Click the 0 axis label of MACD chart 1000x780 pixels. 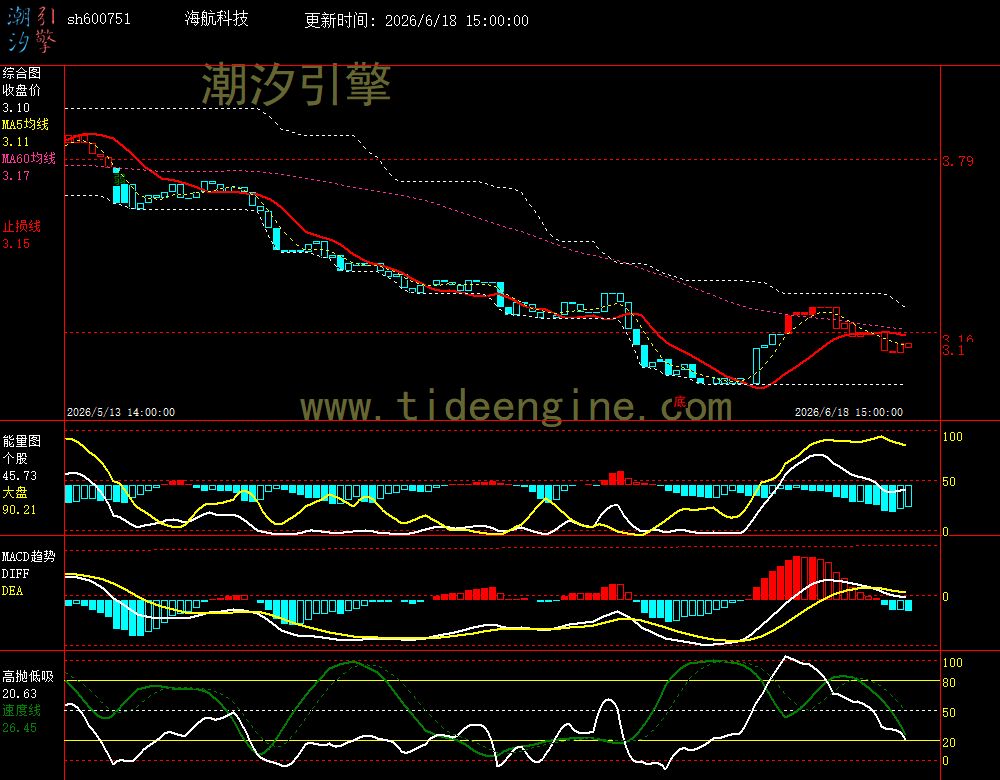pos(945,596)
